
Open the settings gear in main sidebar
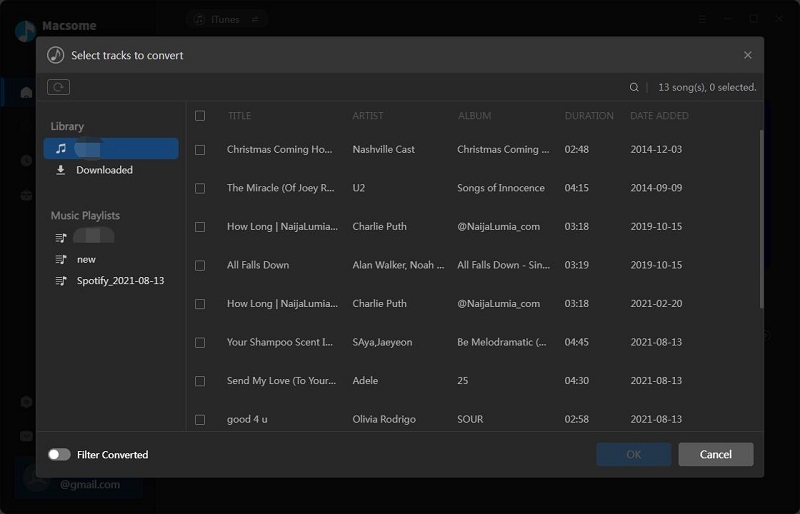coord(26,402)
